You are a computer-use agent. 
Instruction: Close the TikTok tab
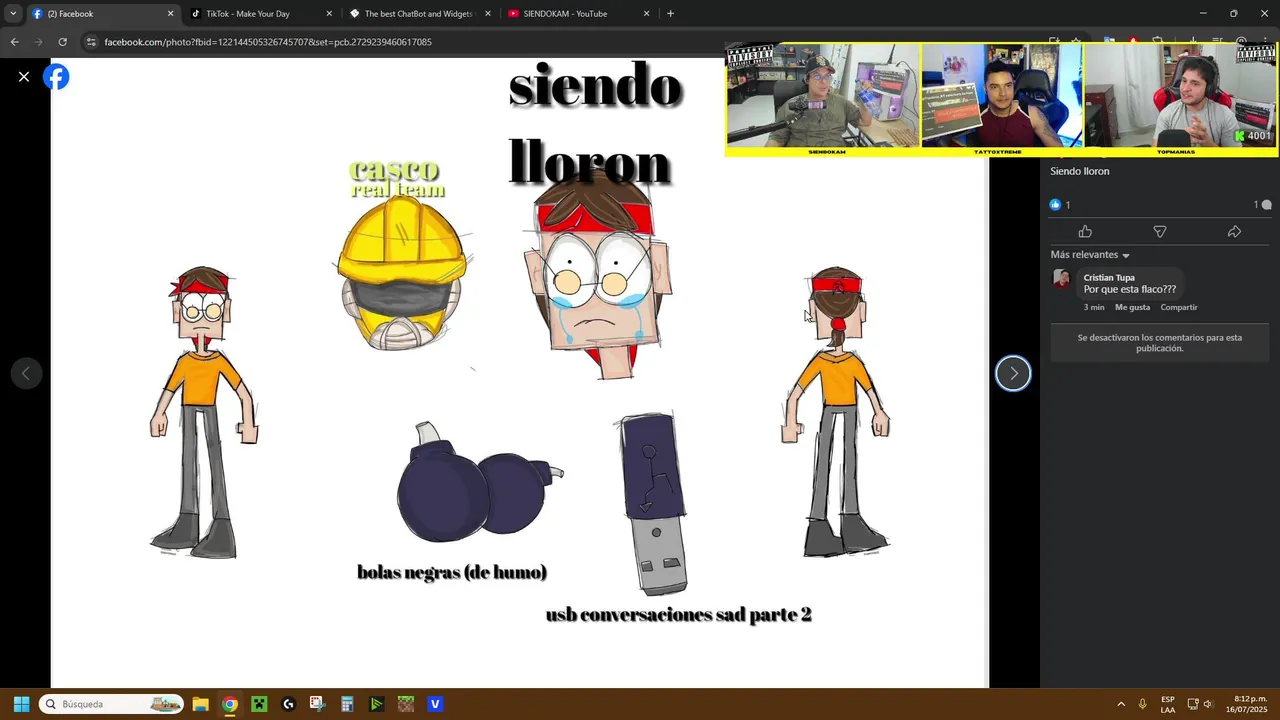coord(329,14)
